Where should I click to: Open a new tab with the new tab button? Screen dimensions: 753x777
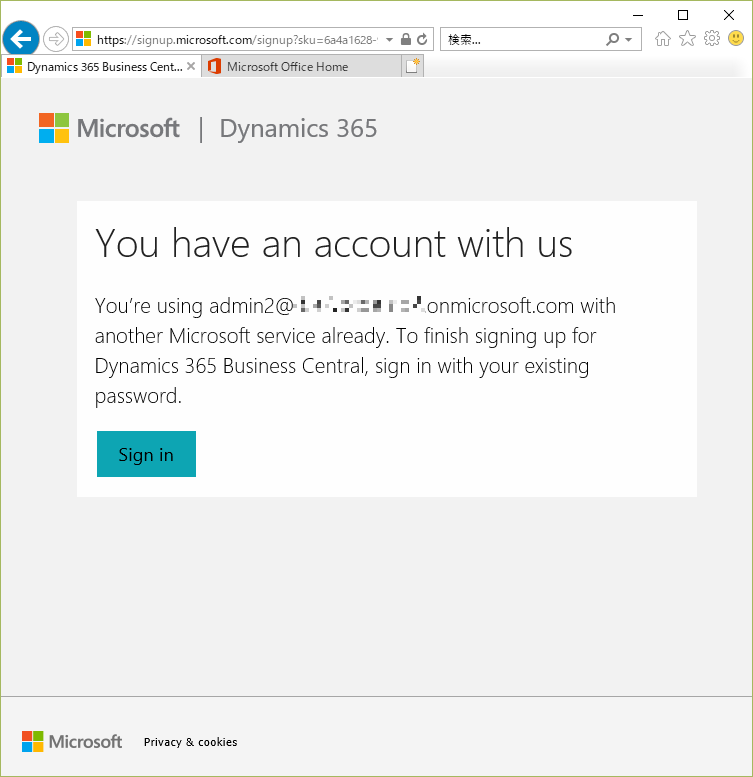(x=412, y=66)
